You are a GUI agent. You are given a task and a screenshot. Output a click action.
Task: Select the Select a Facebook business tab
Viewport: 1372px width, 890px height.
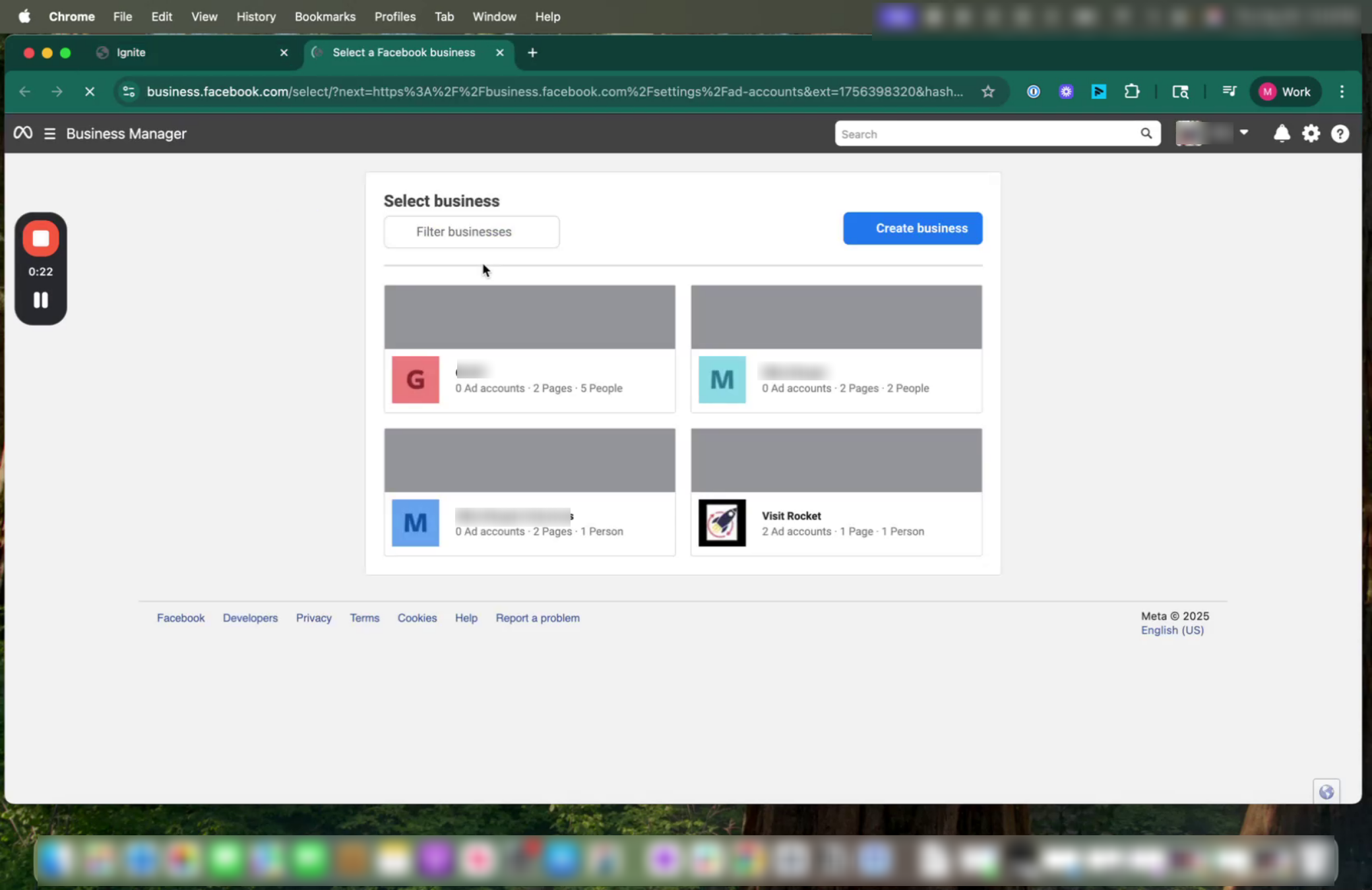pos(404,53)
